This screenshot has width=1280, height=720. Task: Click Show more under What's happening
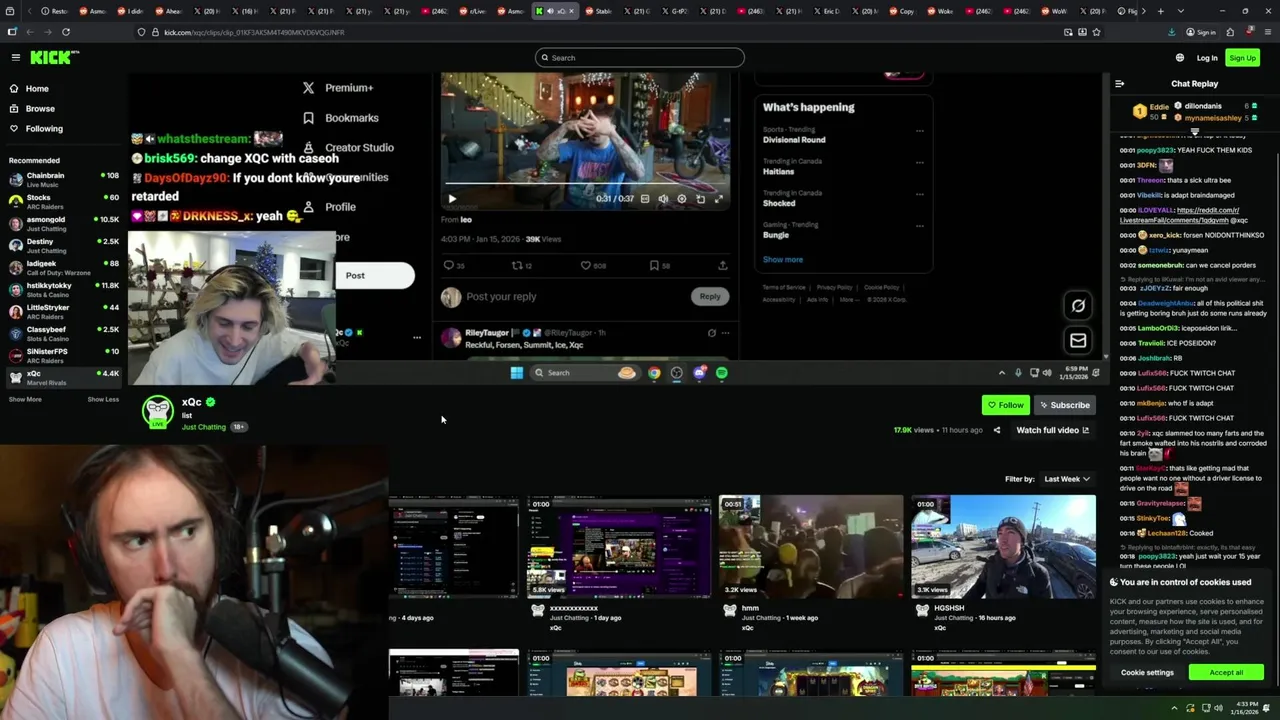[782, 259]
